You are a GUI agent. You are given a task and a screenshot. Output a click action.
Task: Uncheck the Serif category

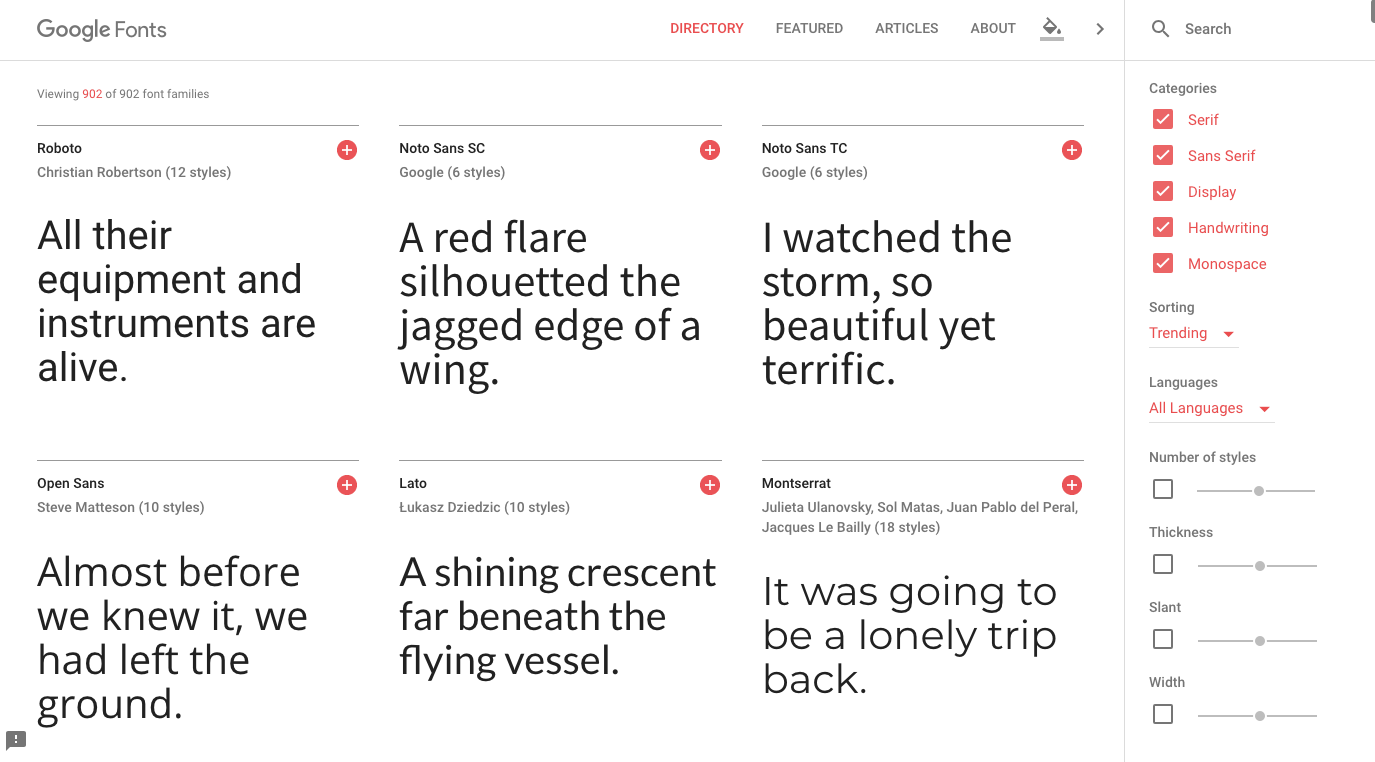[1163, 120]
